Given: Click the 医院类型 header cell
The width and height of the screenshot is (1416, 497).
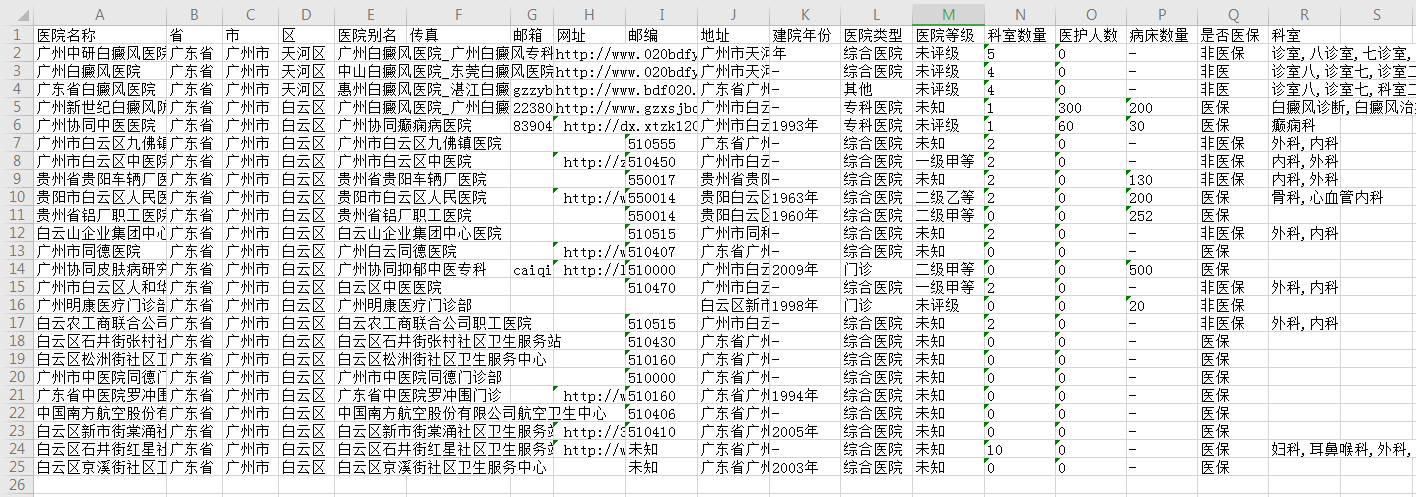Looking at the screenshot, I should coord(876,35).
